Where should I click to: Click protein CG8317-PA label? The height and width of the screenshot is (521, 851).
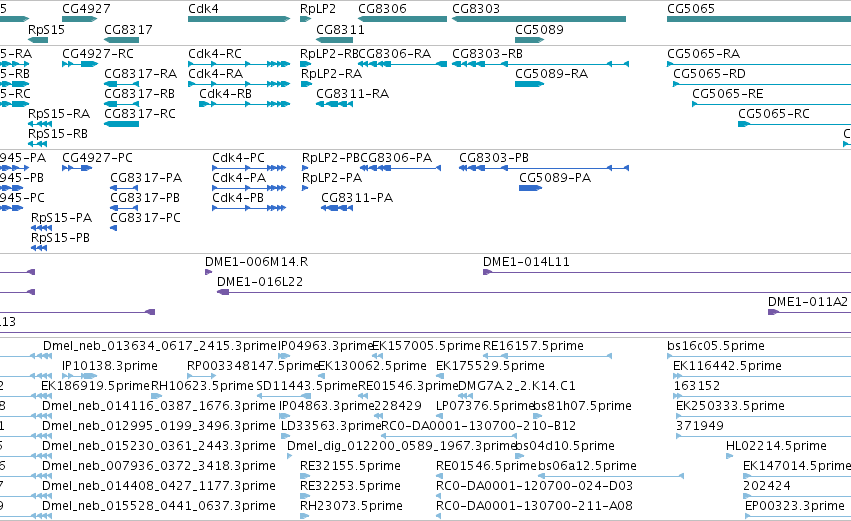tap(146, 178)
